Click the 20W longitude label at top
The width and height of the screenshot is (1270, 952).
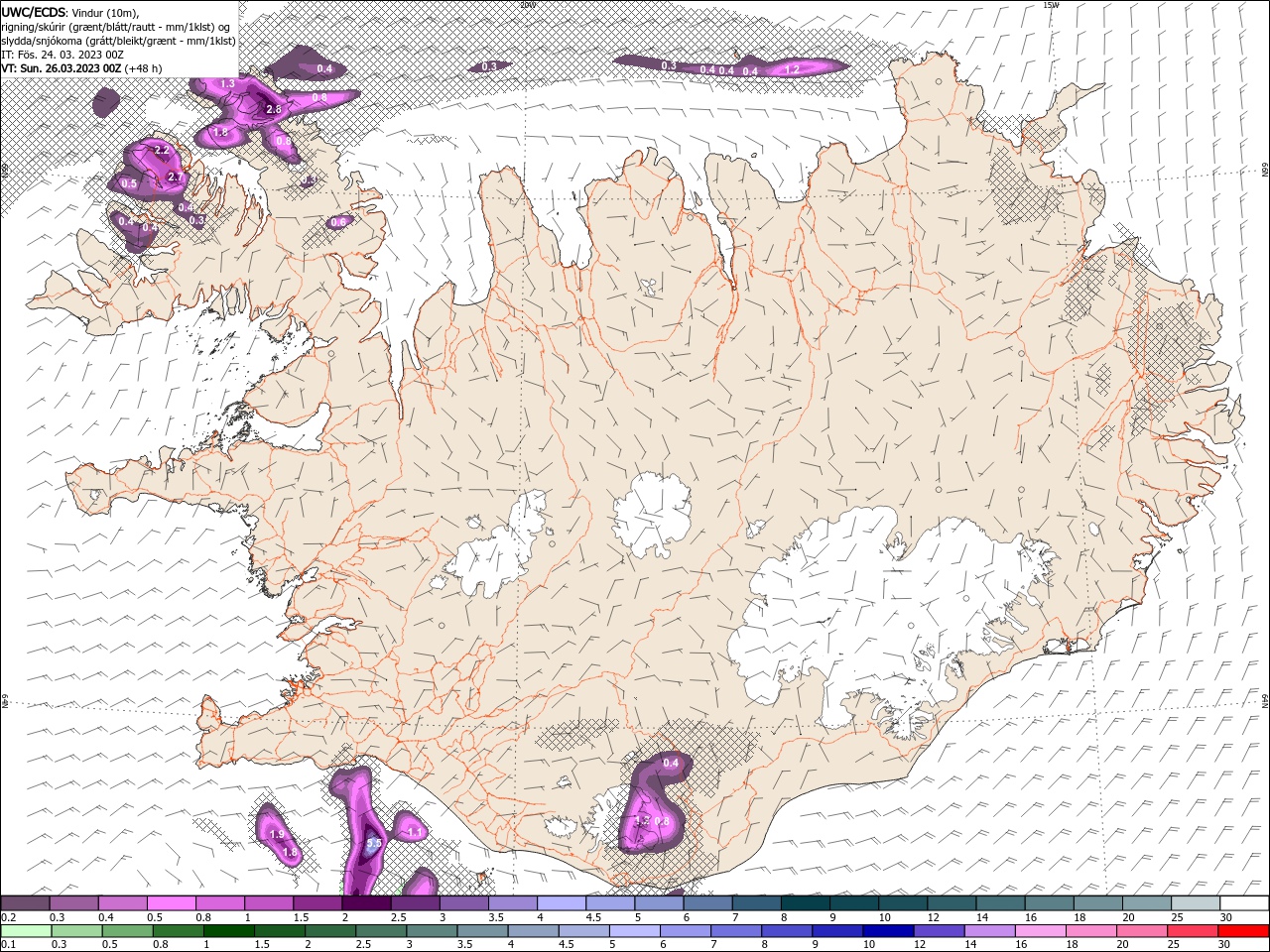pyautogui.click(x=527, y=5)
